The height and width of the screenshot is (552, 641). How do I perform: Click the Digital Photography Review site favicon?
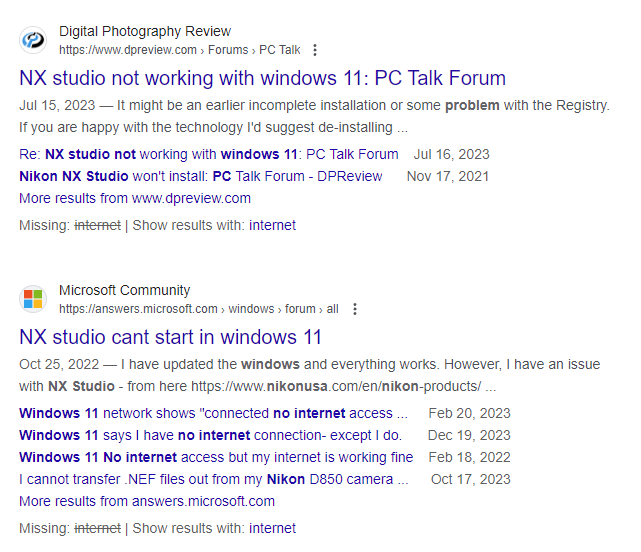[33, 40]
